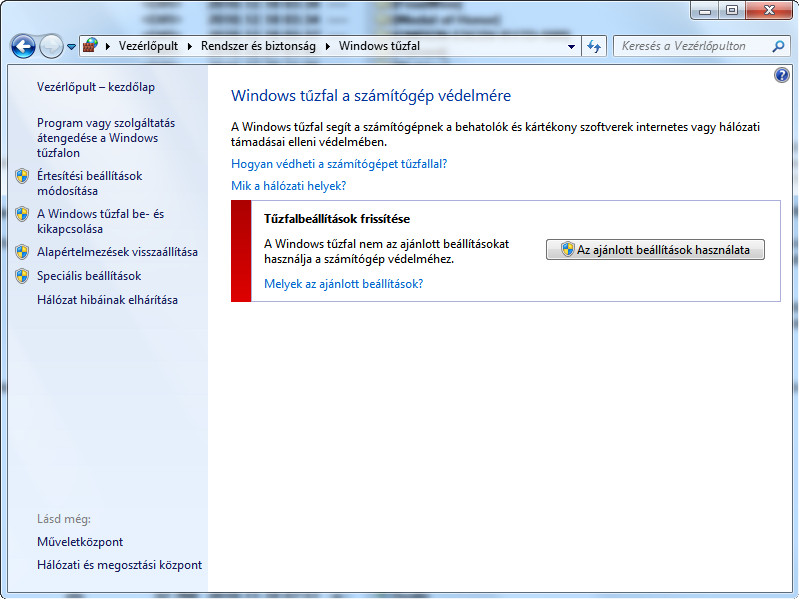Click the shield icon beside Értesítési beállítások
Viewport: 800px width, 600px height.
[x=22, y=176]
